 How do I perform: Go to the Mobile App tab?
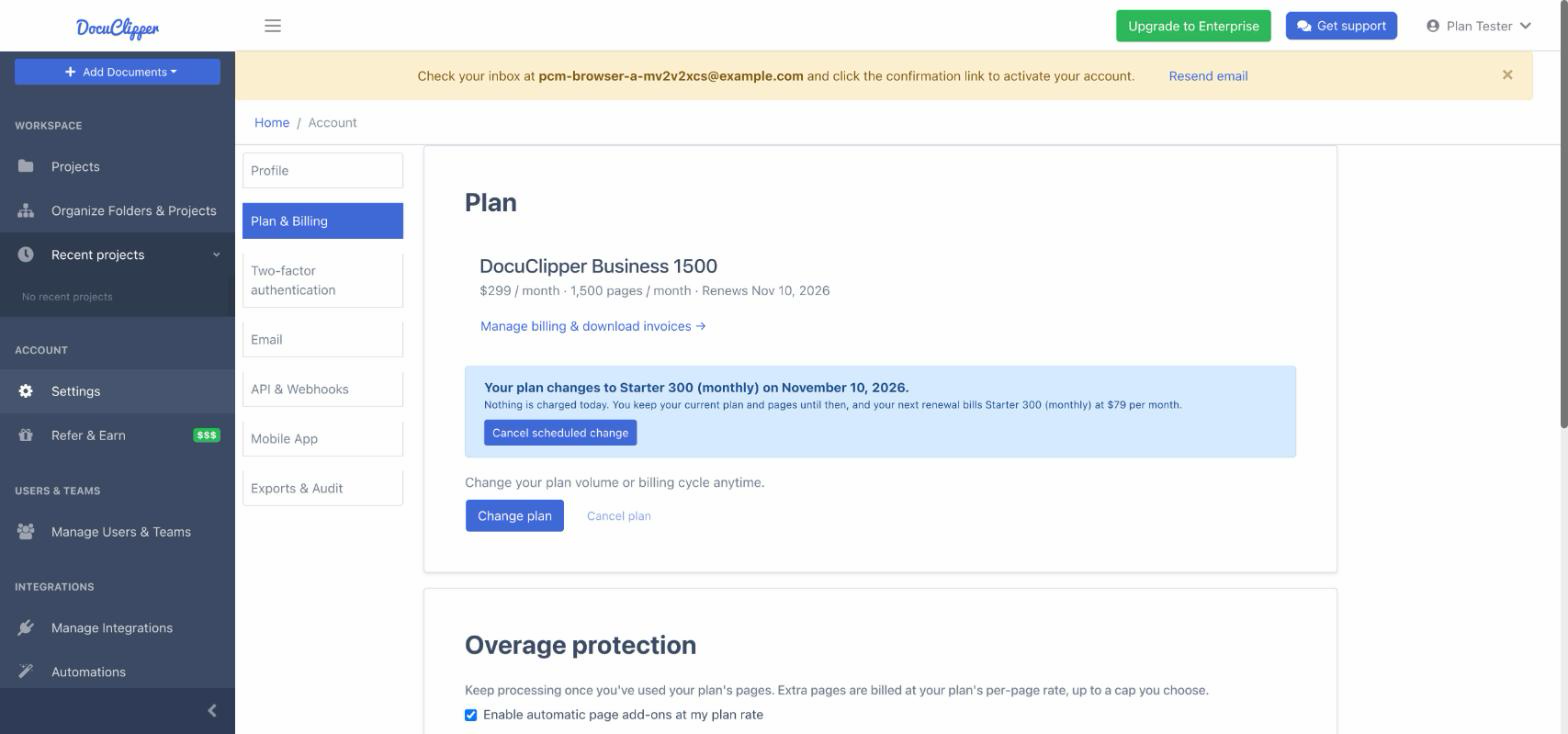pos(322,438)
